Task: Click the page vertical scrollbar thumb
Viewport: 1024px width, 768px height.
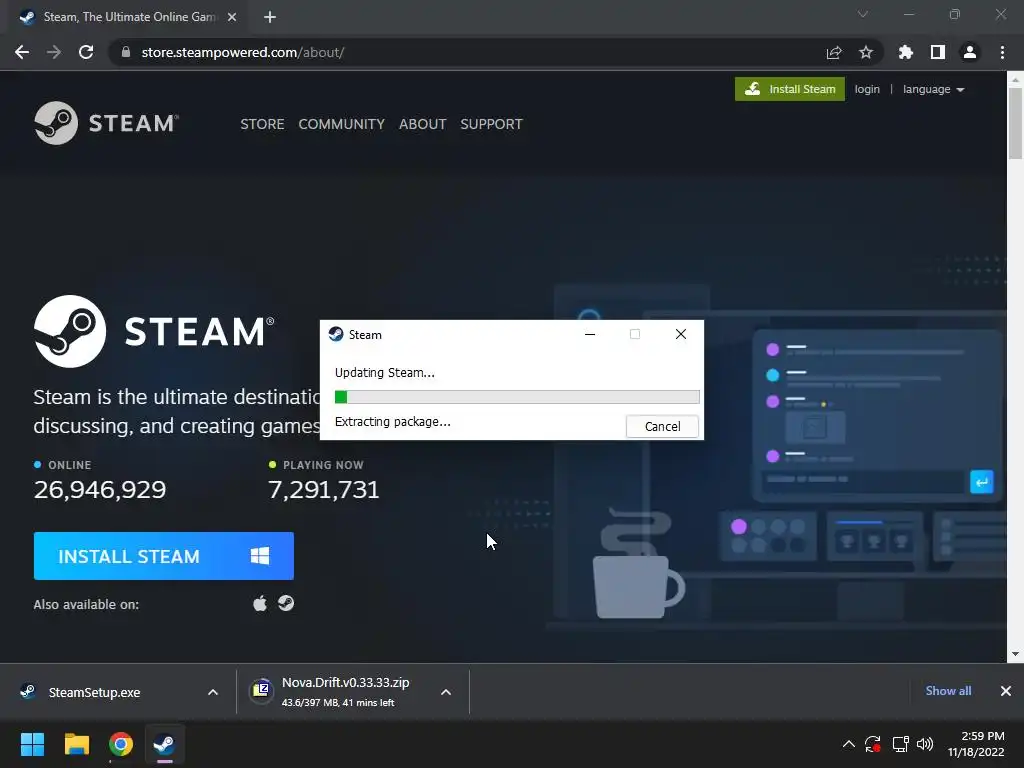Action: coord(1015,123)
